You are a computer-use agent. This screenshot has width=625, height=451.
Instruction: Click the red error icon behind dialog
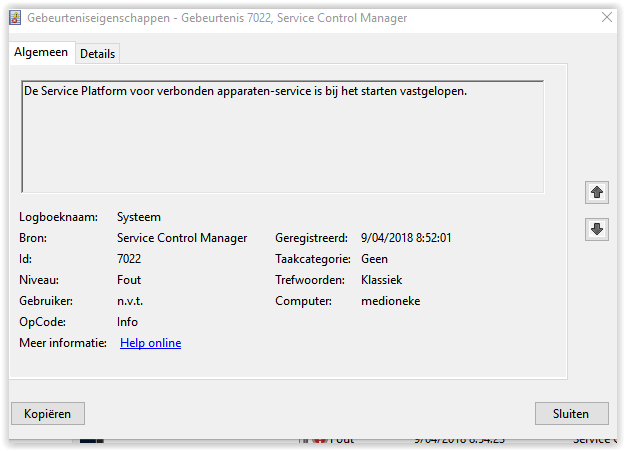coord(319,440)
